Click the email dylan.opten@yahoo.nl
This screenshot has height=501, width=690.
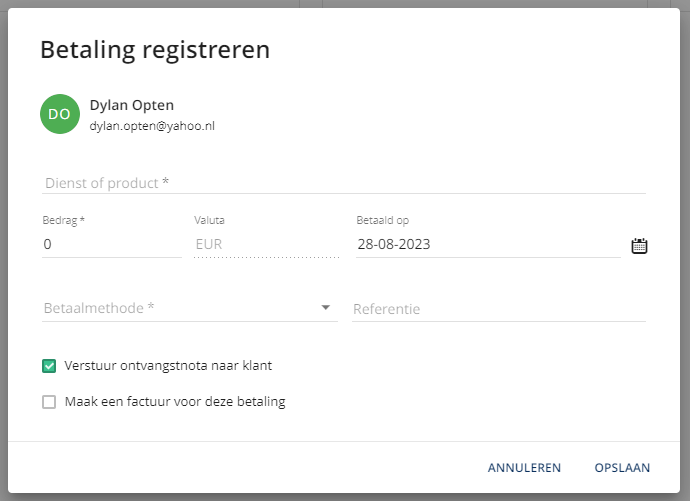pos(152,126)
